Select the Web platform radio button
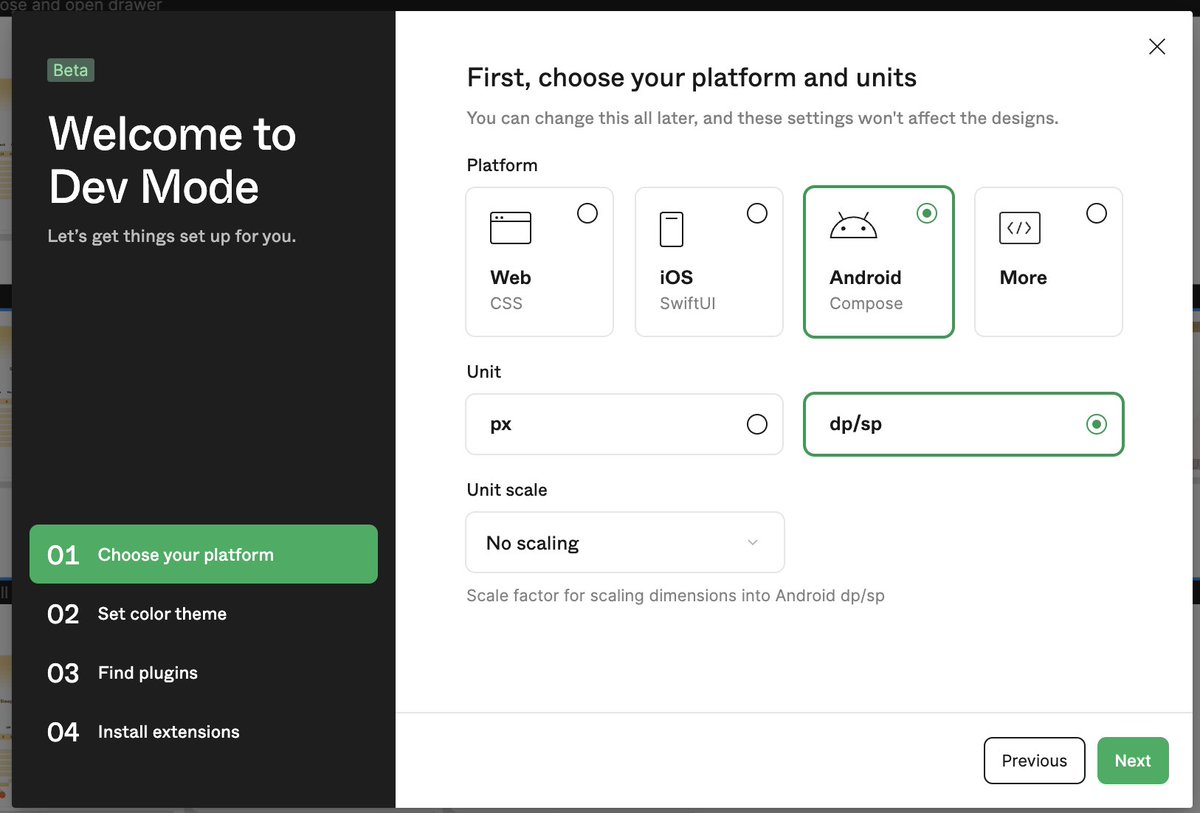The width and height of the screenshot is (1200, 813). click(x=587, y=213)
